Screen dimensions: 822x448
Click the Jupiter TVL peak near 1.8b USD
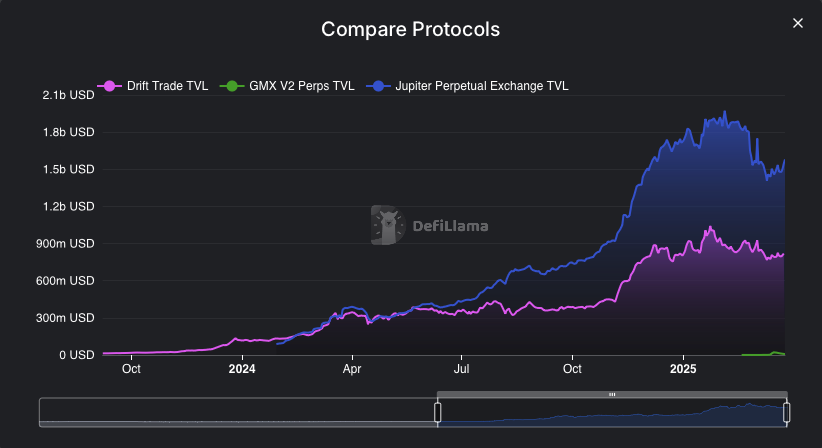click(x=725, y=112)
